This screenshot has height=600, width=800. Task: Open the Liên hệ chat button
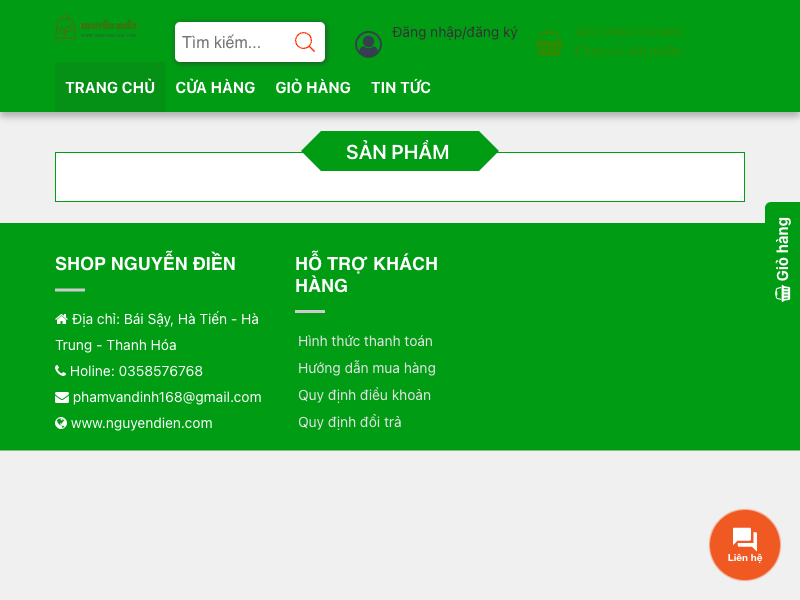click(744, 545)
